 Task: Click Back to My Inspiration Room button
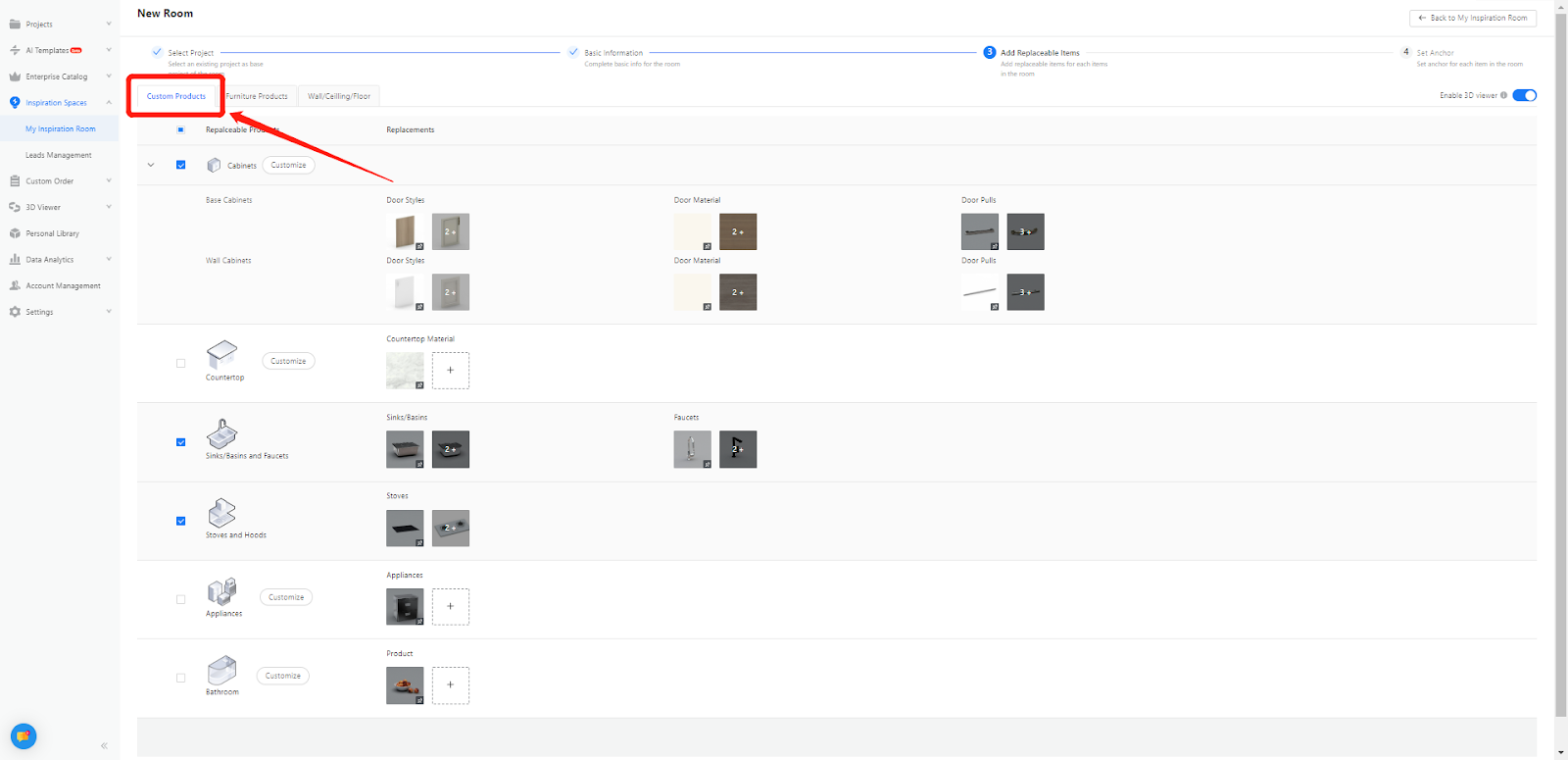pyautogui.click(x=1472, y=18)
